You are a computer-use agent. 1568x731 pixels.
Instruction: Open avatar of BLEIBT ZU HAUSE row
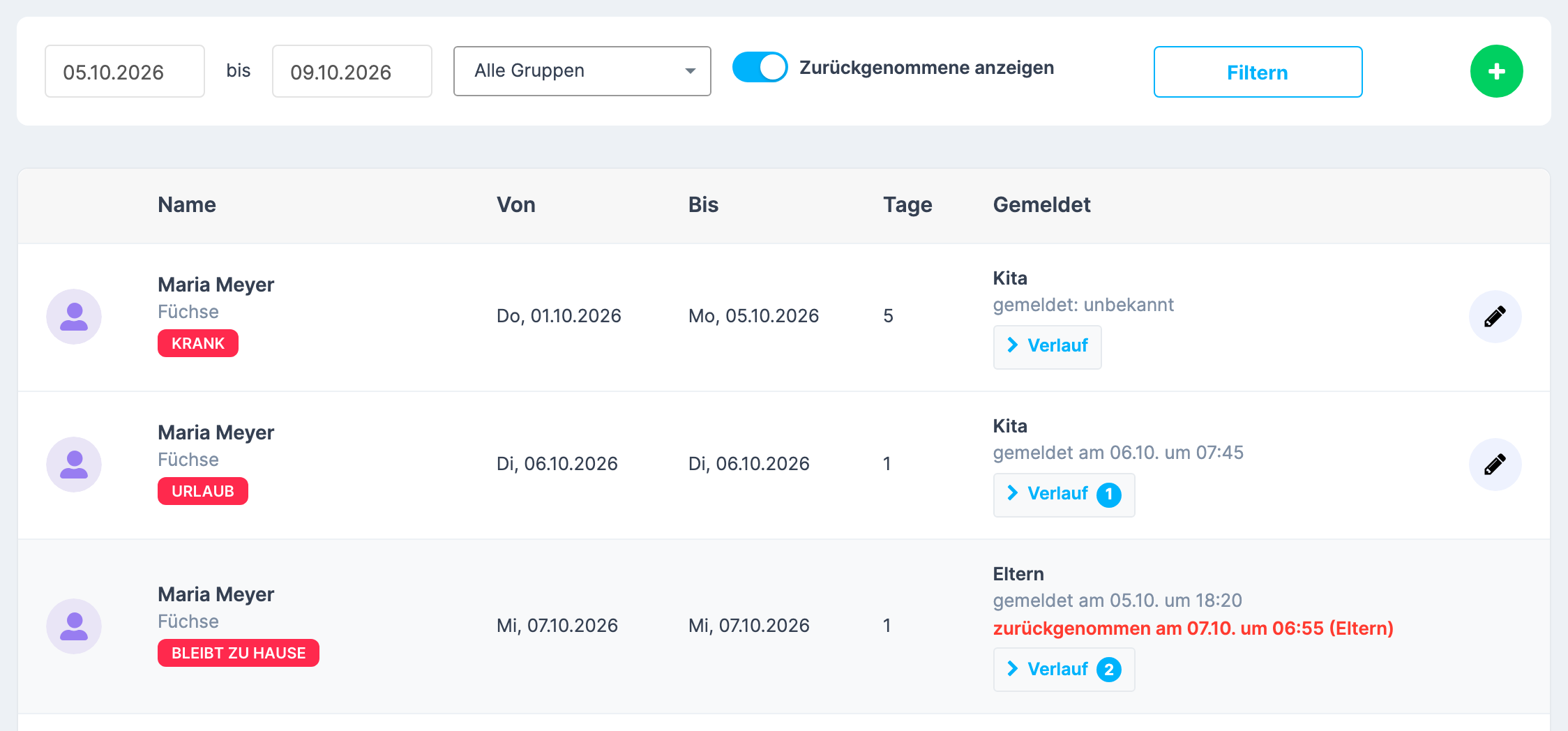click(x=74, y=626)
